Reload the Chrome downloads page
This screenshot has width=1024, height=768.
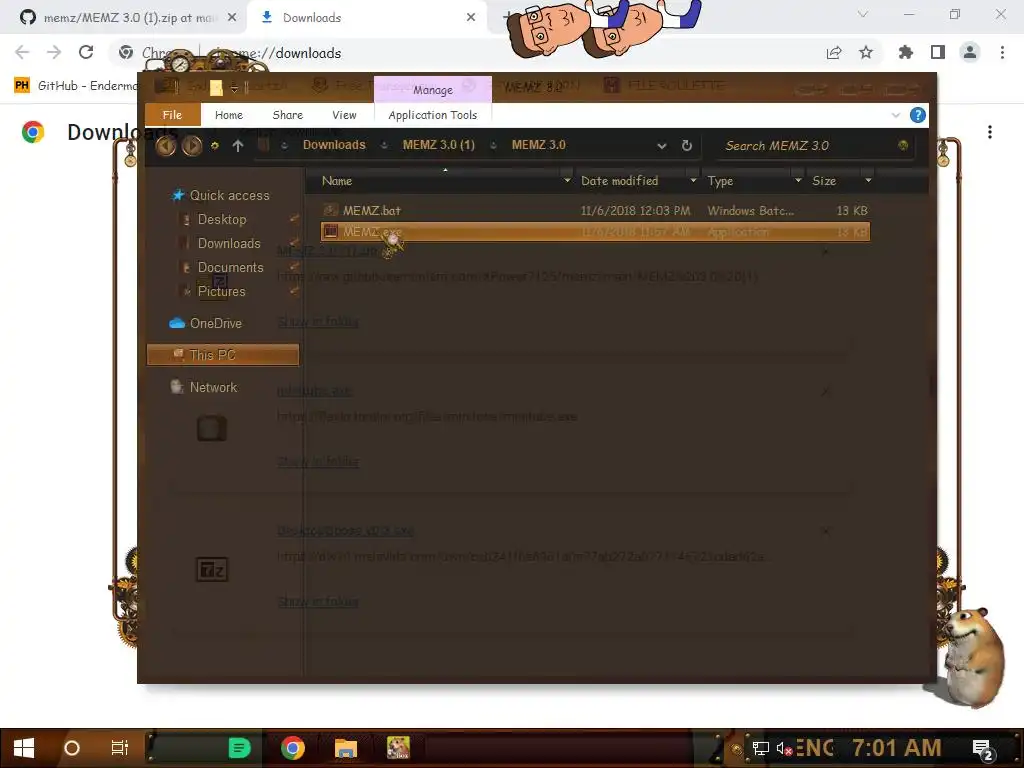(x=86, y=52)
